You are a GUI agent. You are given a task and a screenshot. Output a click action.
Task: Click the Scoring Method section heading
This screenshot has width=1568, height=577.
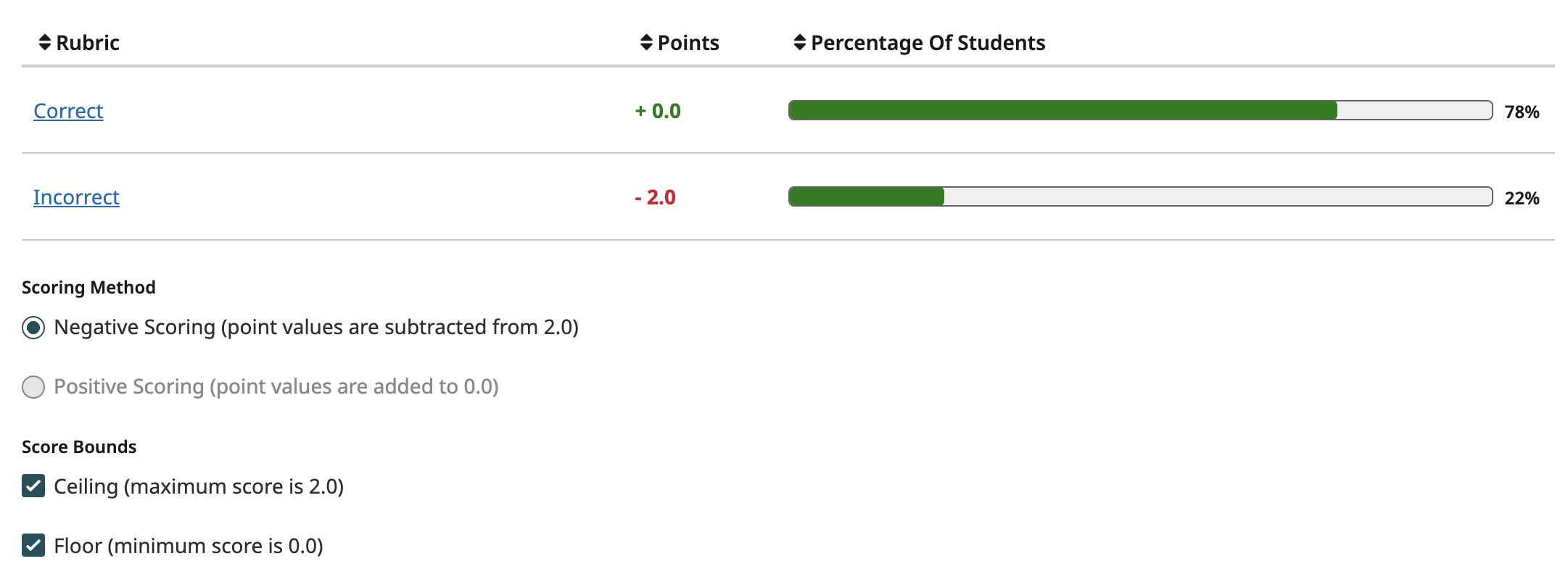88,288
